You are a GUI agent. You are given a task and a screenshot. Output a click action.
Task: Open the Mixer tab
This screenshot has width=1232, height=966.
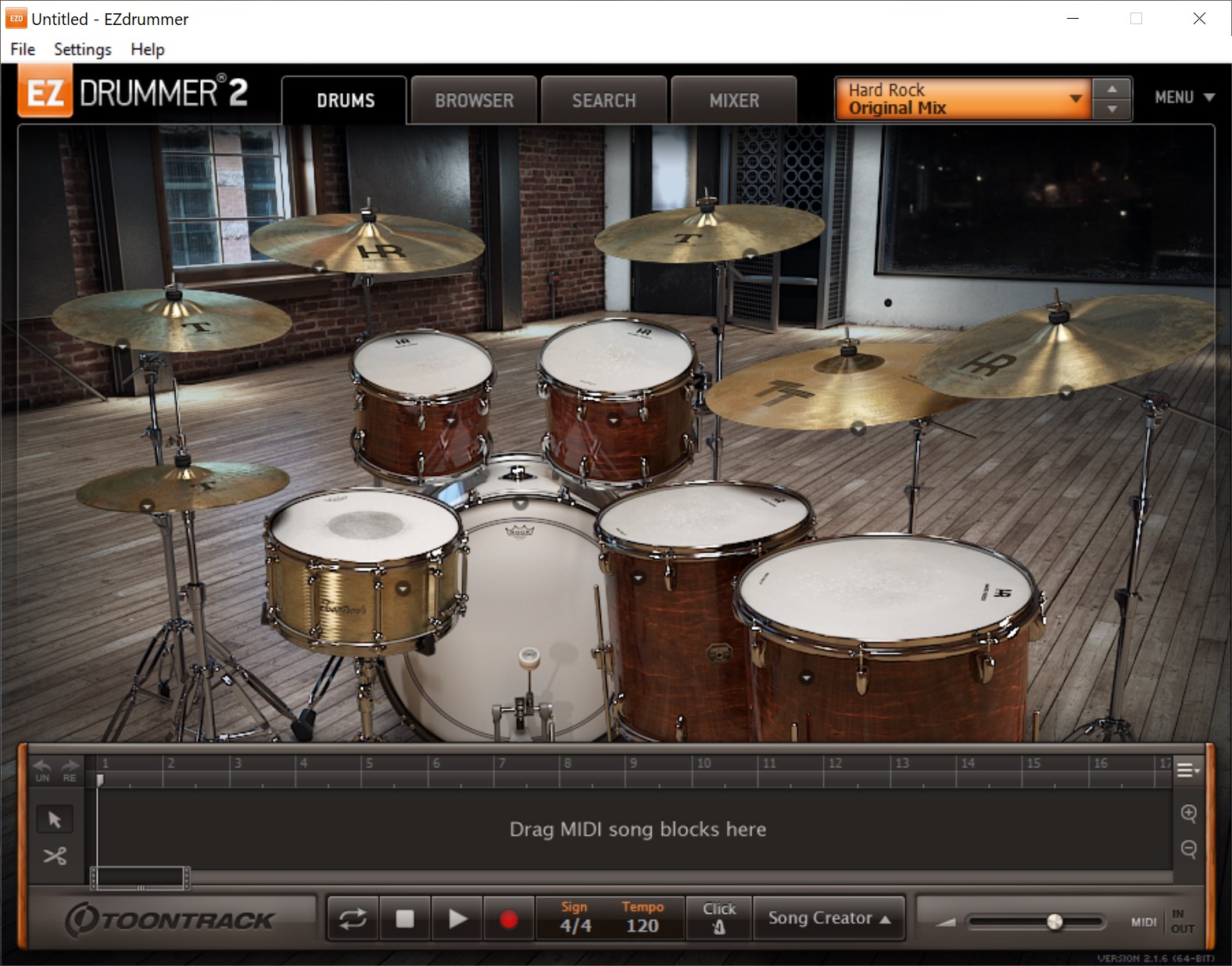[x=734, y=101]
